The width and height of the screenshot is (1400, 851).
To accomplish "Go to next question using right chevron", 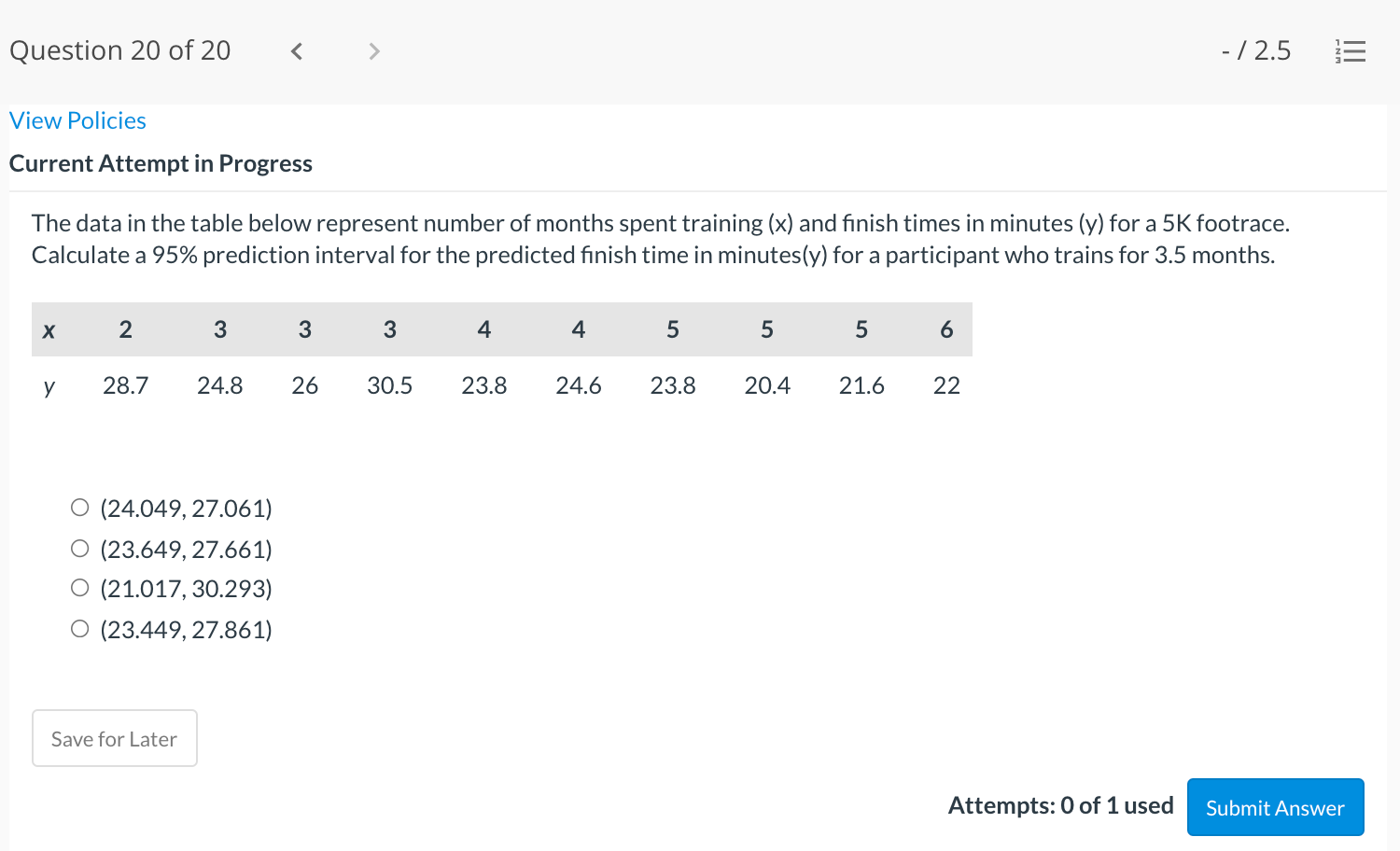I will tap(373, 51).
